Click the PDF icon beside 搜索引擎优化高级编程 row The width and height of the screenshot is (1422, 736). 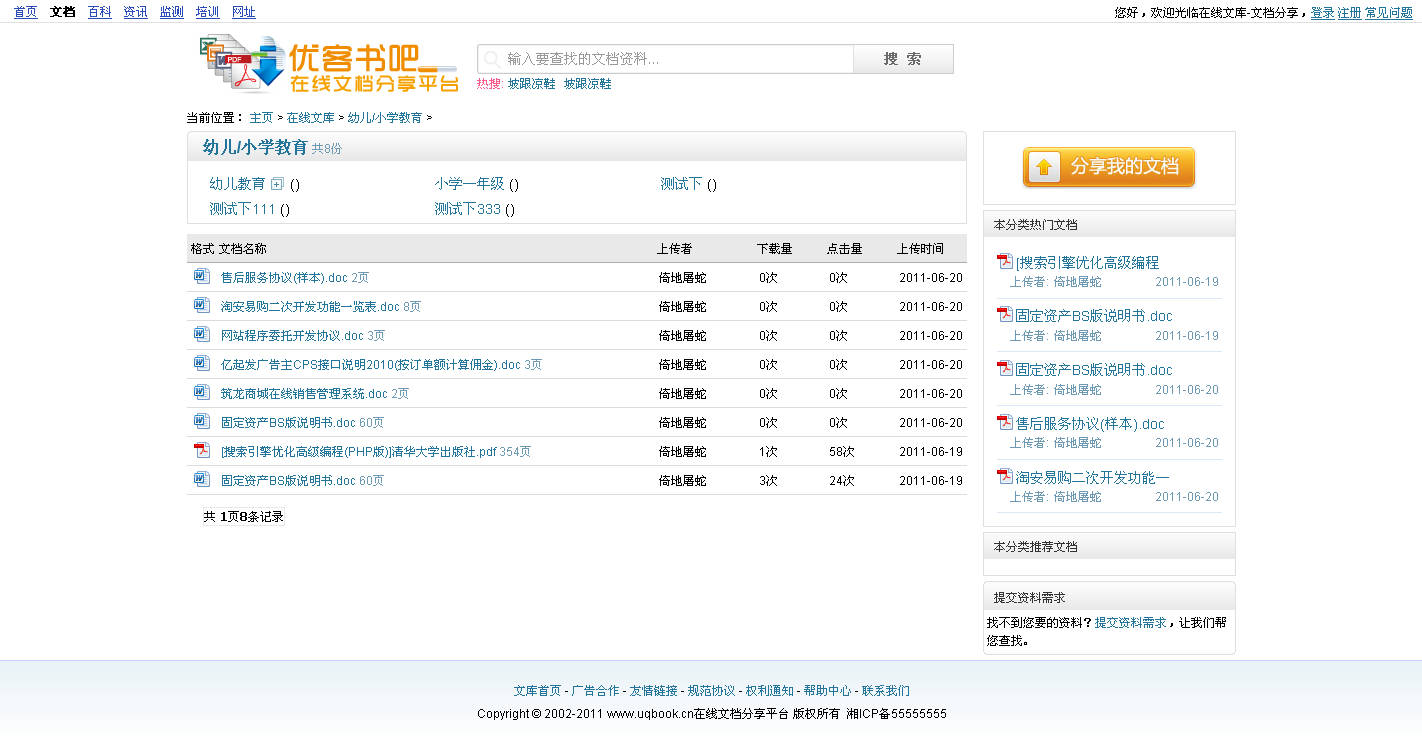(x=201, y=451)
